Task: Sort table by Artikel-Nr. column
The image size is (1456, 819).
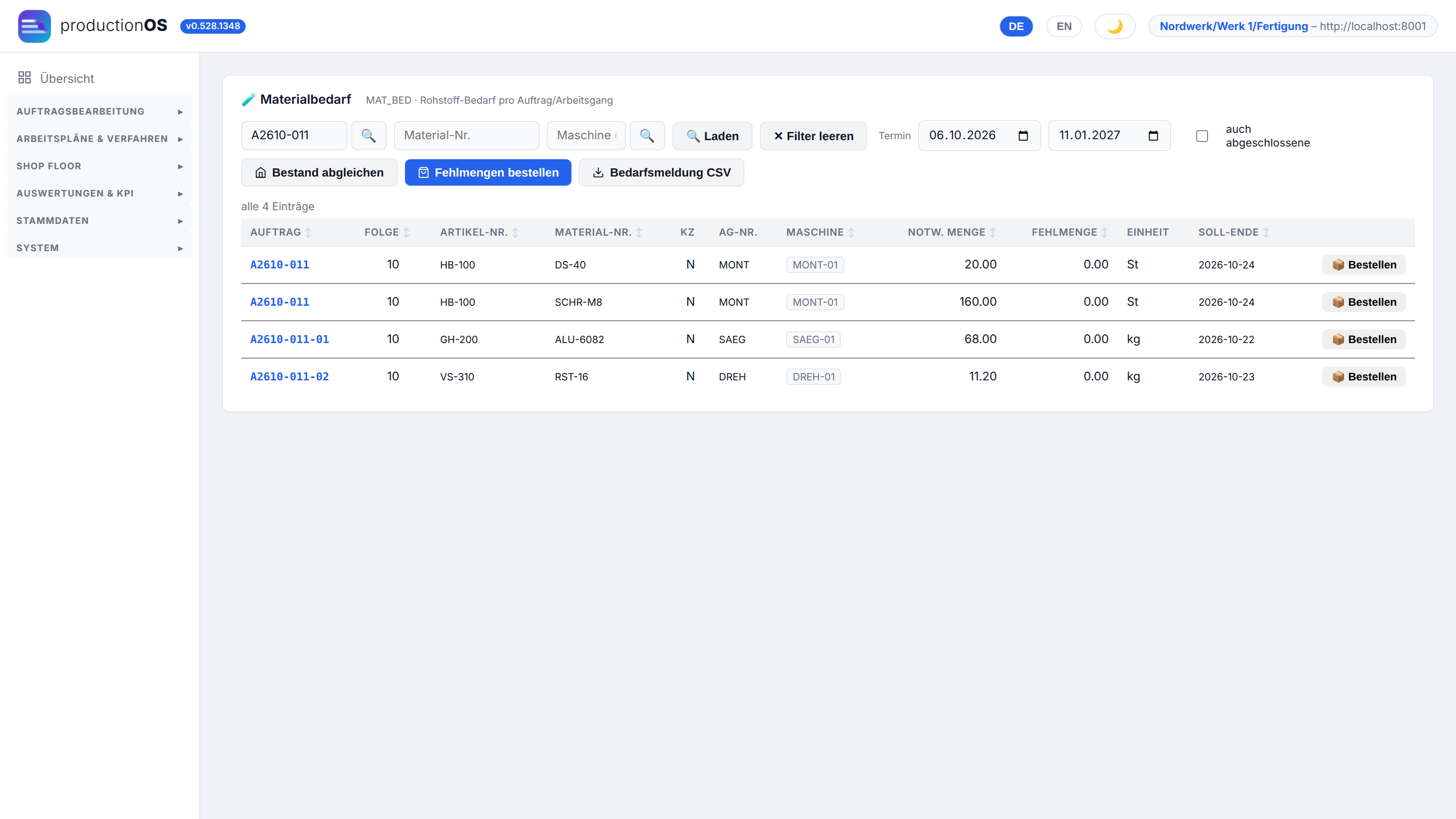Action: 479,233
